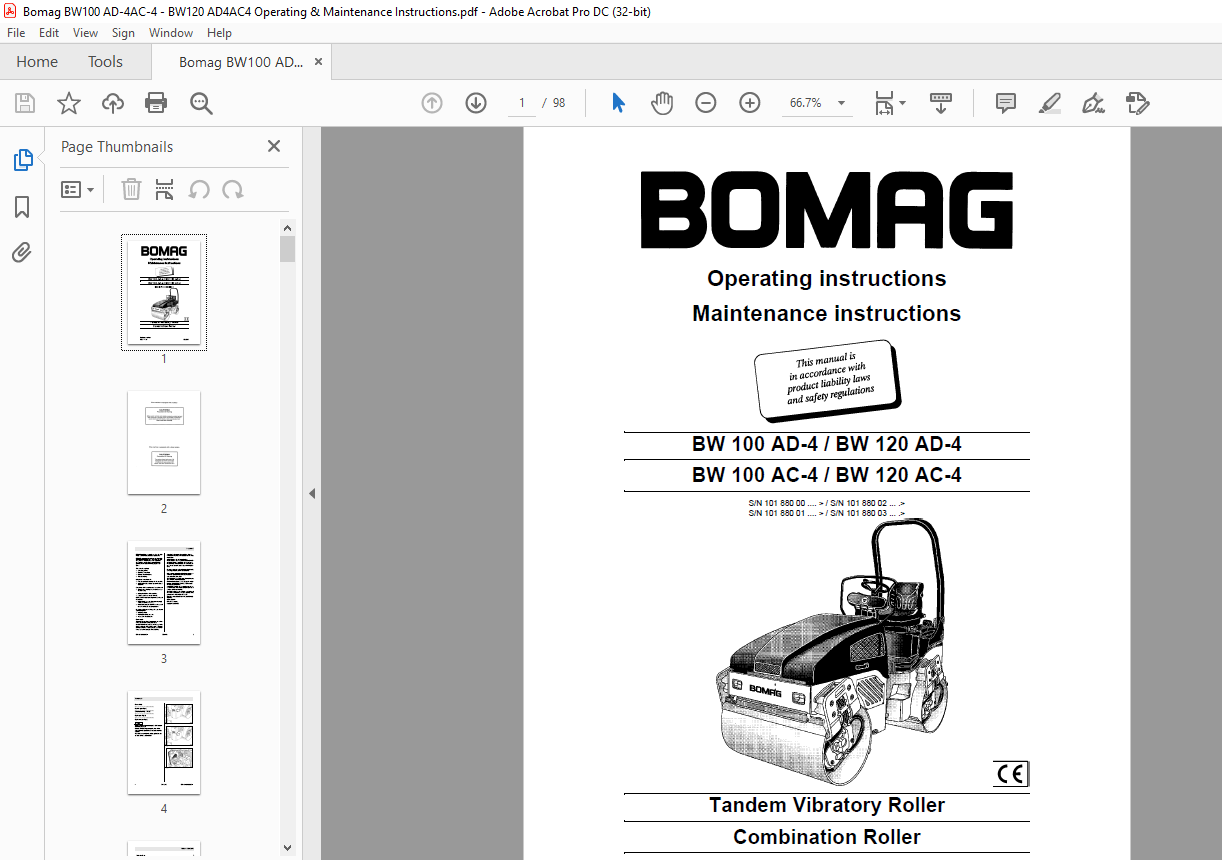Click 'BW 100 AC-4 / BW 120 AC-4' text
The height and width of the screenshot is (860, 1222).
pyautogui.click(x=827, y=475)
